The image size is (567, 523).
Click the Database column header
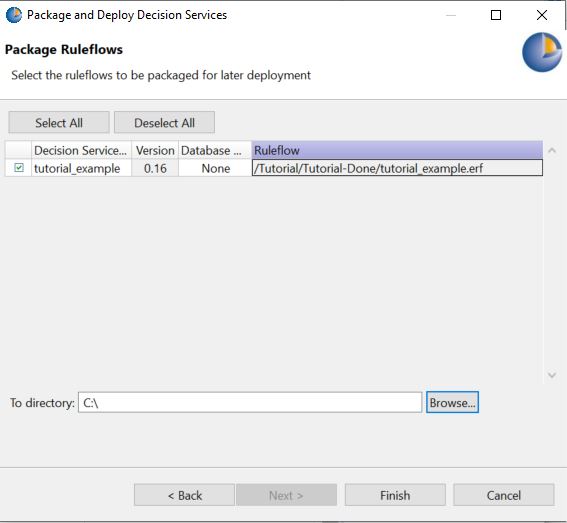[x=215, y=150]
